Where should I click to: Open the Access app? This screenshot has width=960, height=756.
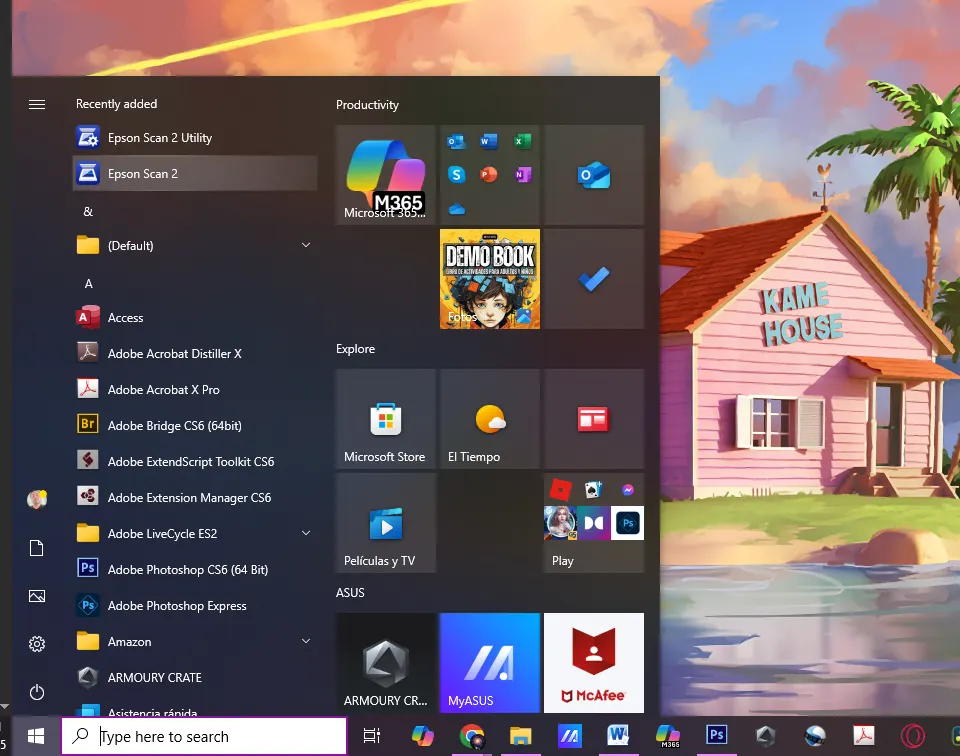click(x=195, y=318)
